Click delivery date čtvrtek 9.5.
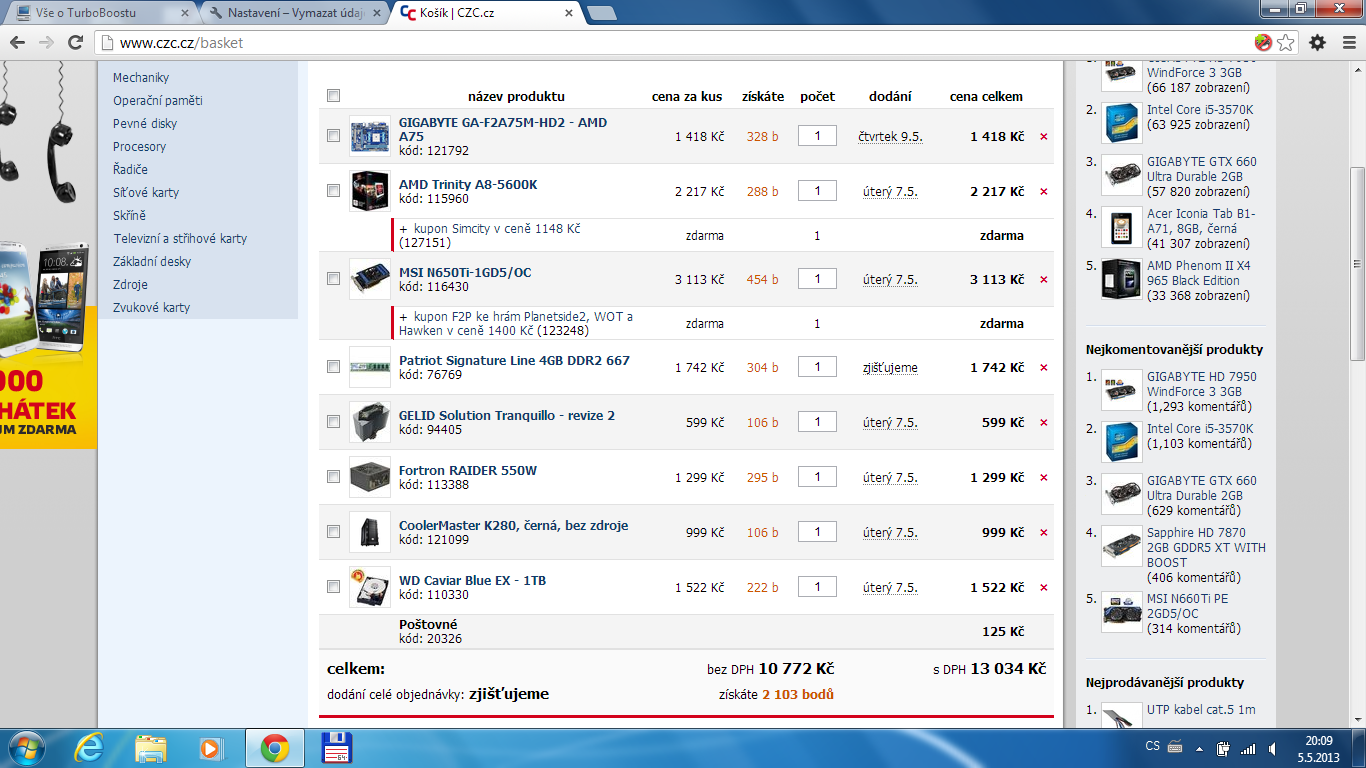The image size is (1366, 768). pyautogui.click(x=890, y=137)
